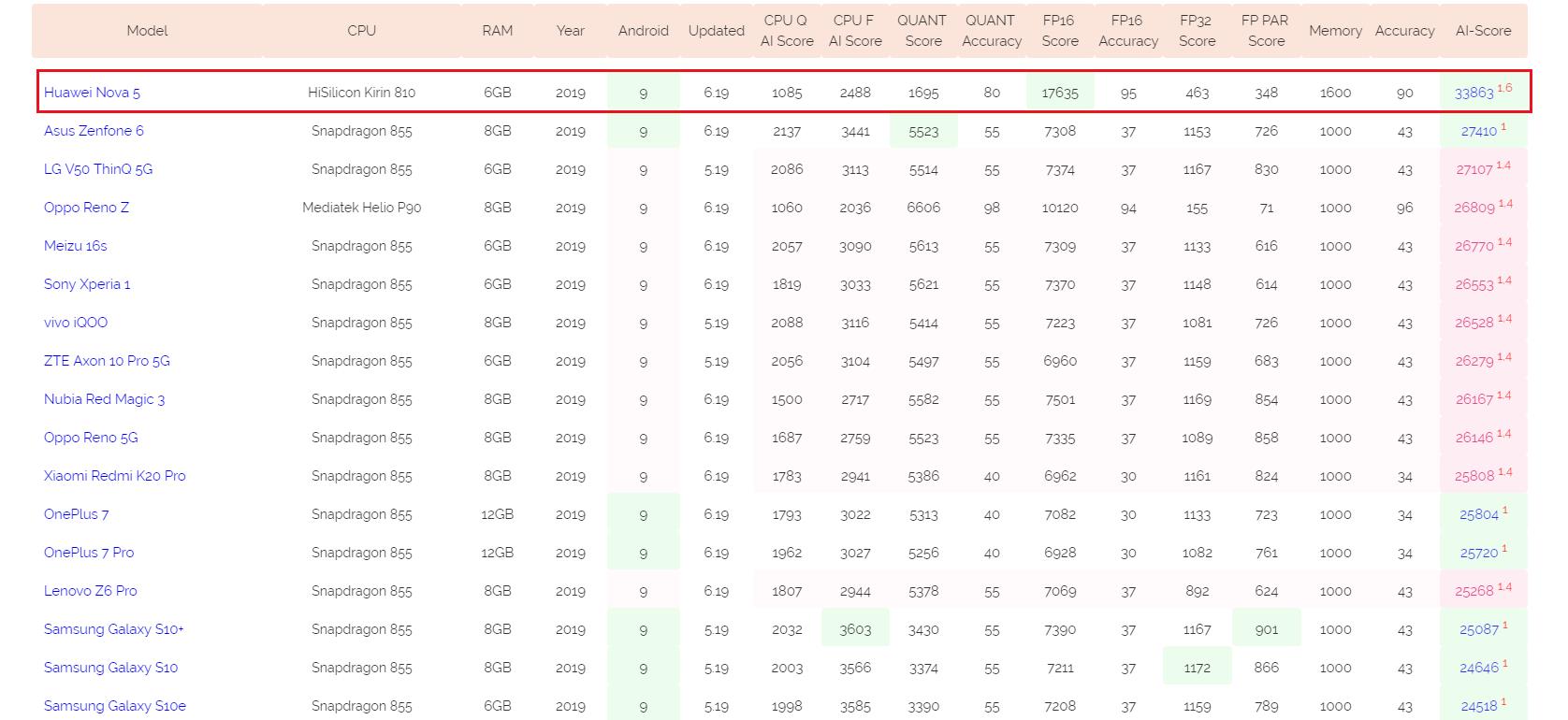
Task: Open the 25087 AI-Score link
Action: pyautogui.click(x=1479, y=629)
